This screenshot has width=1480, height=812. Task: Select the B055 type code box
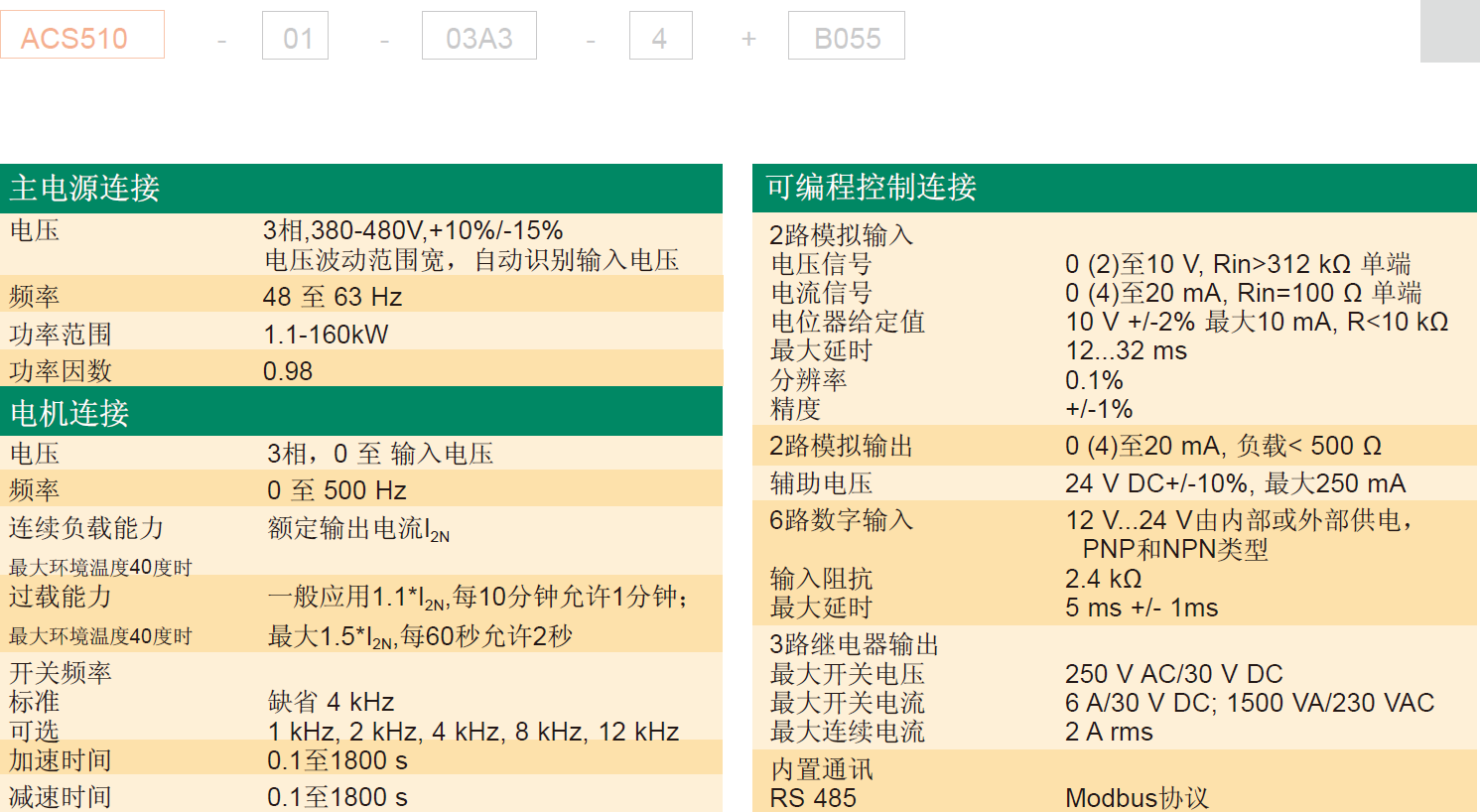coord(847,36)
